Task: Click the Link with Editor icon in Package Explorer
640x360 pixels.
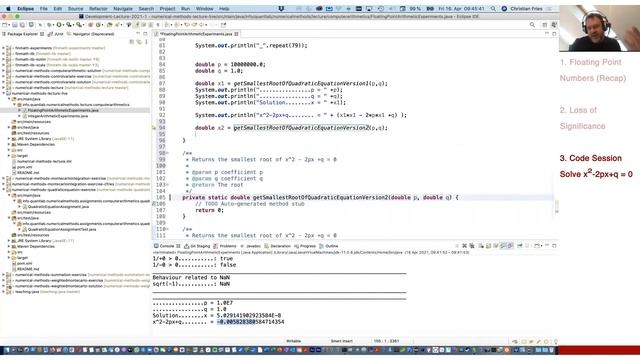Action: pos(139,42)
